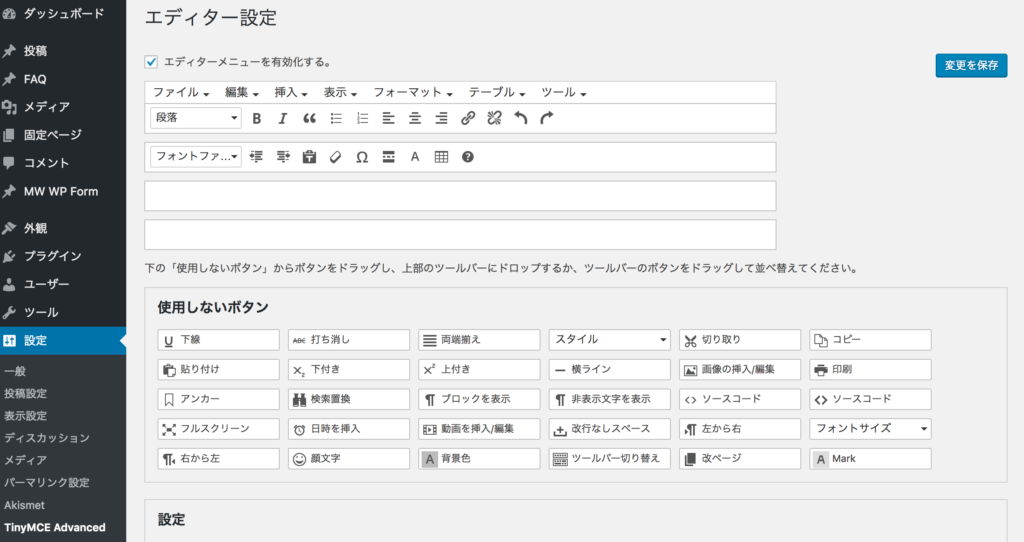This screenshot has width=1024, height=542.
Task: Click the 背景色 color button
Action: 479,459
